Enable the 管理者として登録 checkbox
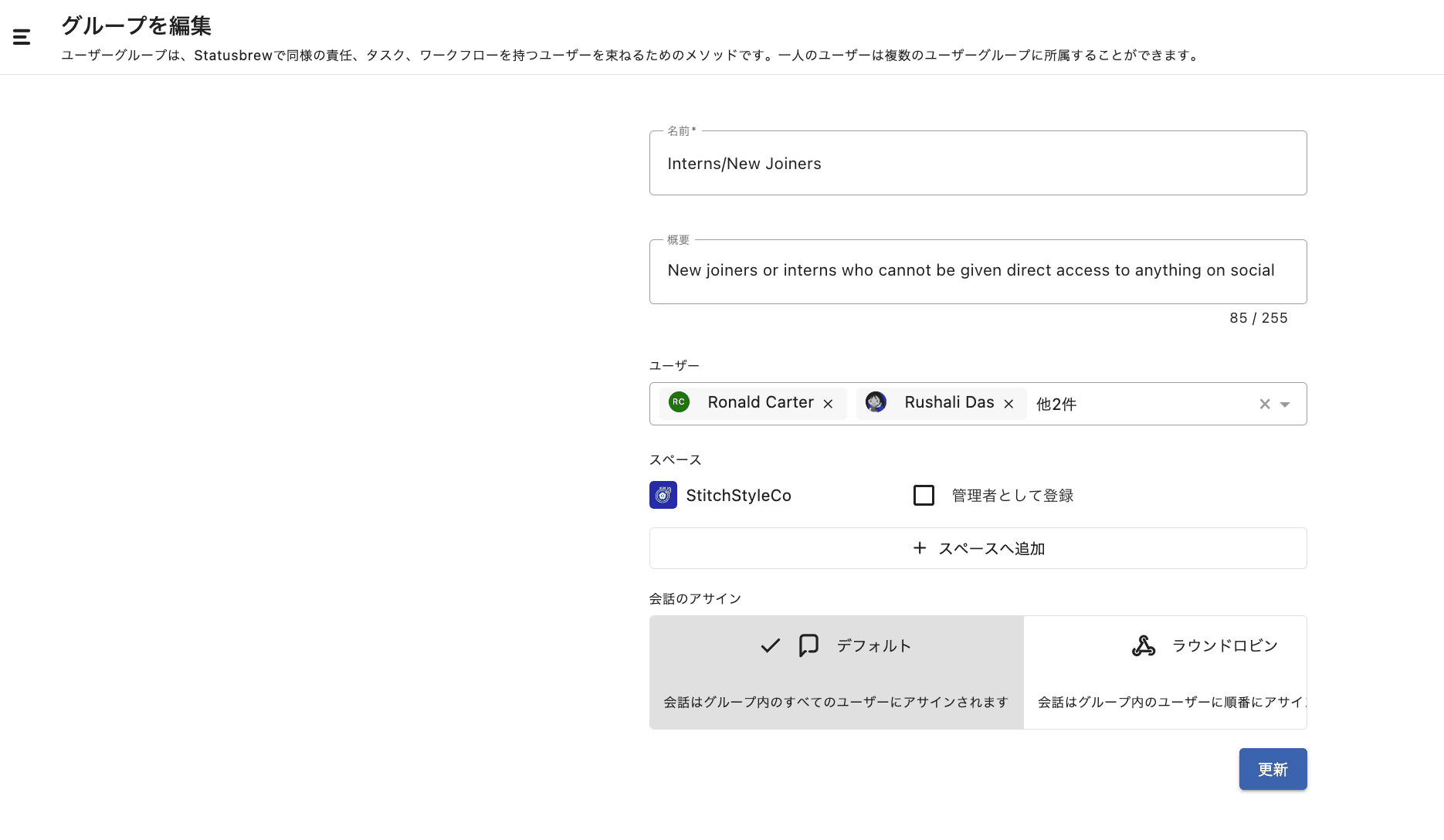The height and width of the screenshot is (840, 1444). coord(924,495)
